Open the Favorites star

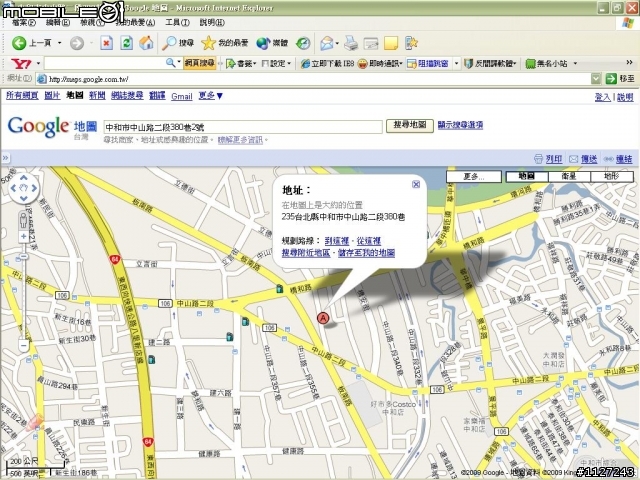[208, 43]
